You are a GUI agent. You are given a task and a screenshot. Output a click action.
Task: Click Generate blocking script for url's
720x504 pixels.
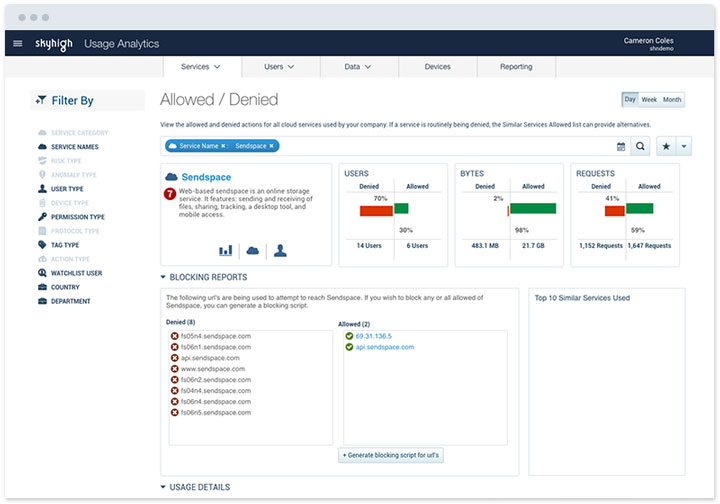point(391,455)
